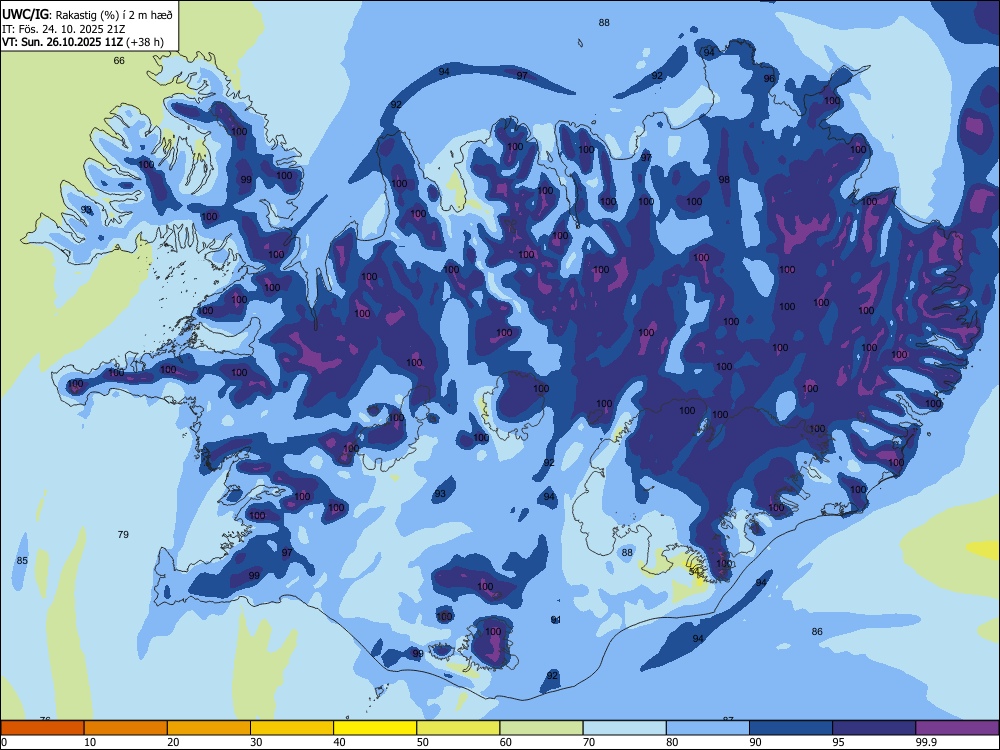Select the 50–60 pale yellow legend swatch

458,728
